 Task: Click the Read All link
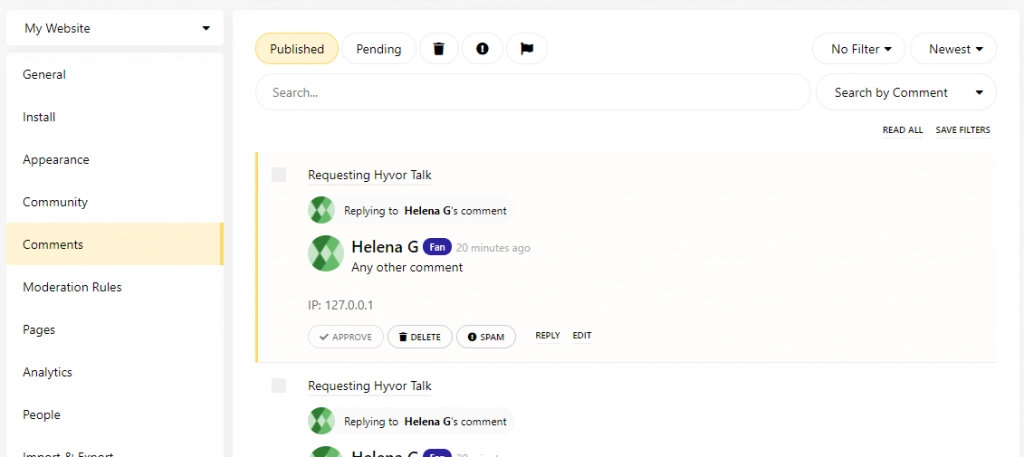(903, 130)
